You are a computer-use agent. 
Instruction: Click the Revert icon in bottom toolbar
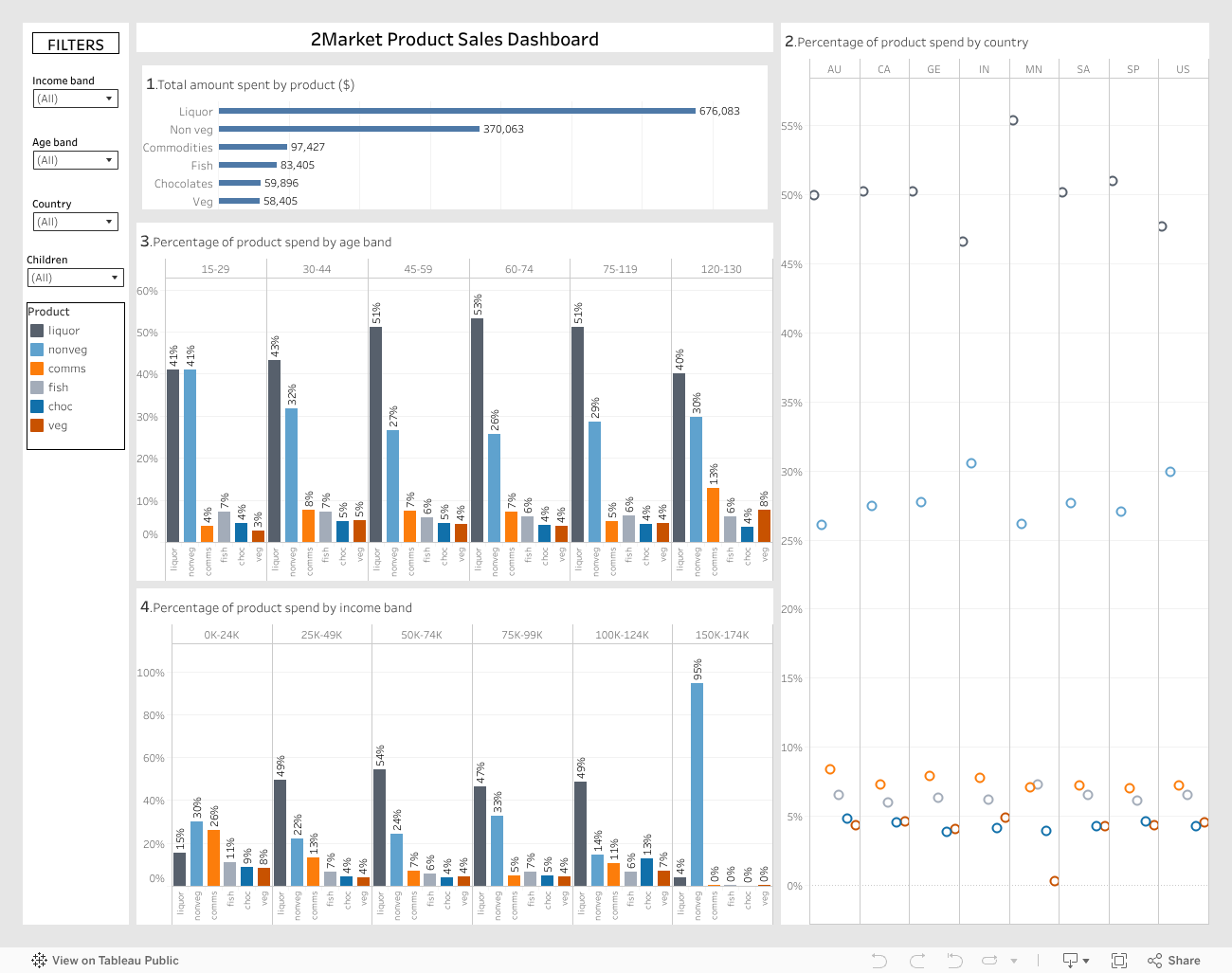[954, 961]
